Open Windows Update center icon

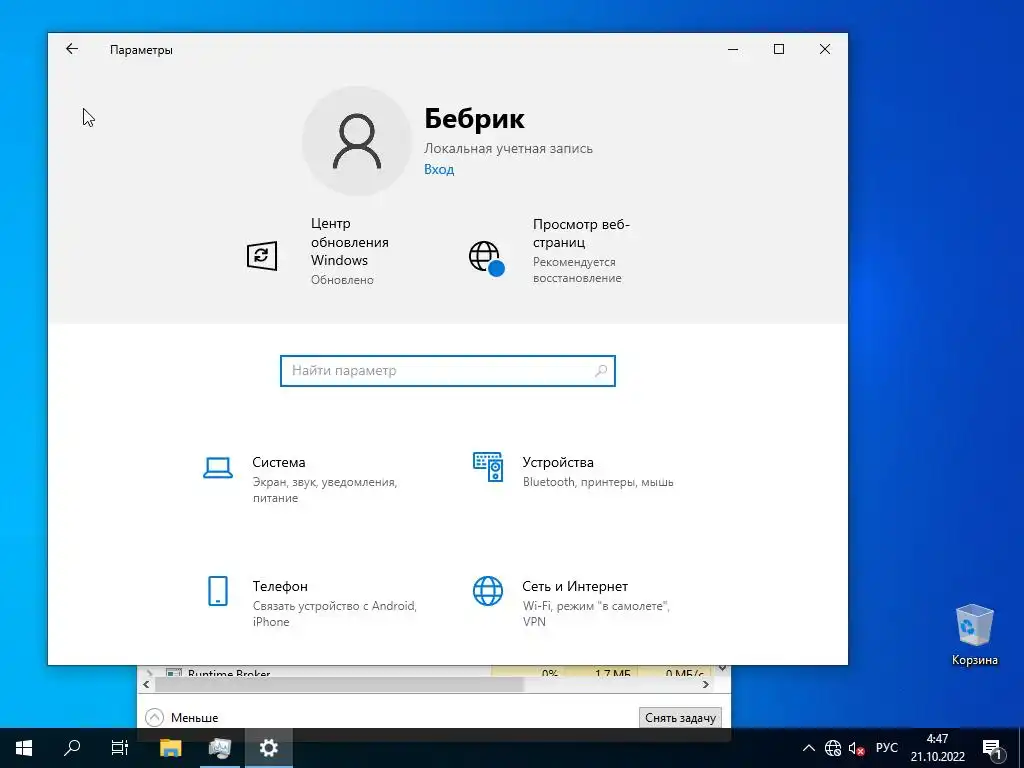(262, 255)
